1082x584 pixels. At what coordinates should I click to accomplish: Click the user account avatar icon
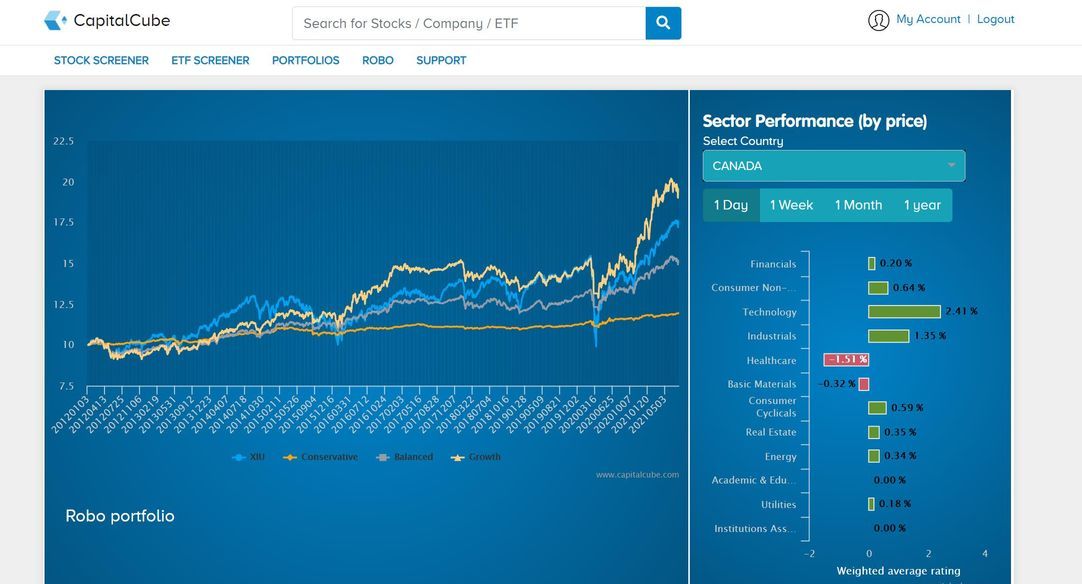pos(878,20)
